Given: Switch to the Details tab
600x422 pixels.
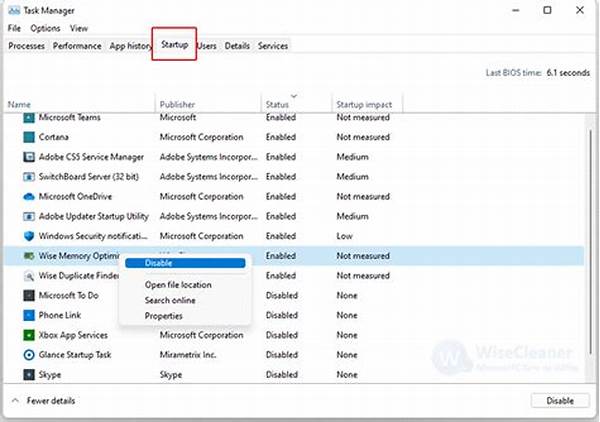Looking at the screenshot, I should click(x=237, y=46).
